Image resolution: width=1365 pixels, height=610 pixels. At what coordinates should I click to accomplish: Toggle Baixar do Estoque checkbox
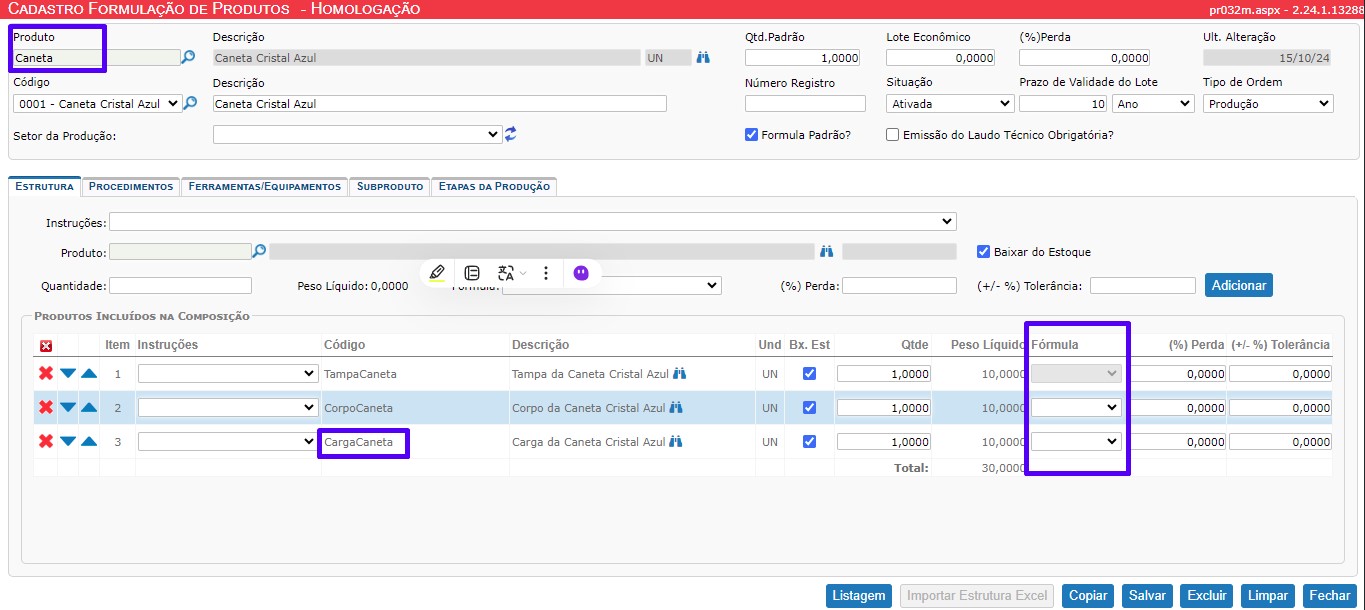[x=984, y=252]
